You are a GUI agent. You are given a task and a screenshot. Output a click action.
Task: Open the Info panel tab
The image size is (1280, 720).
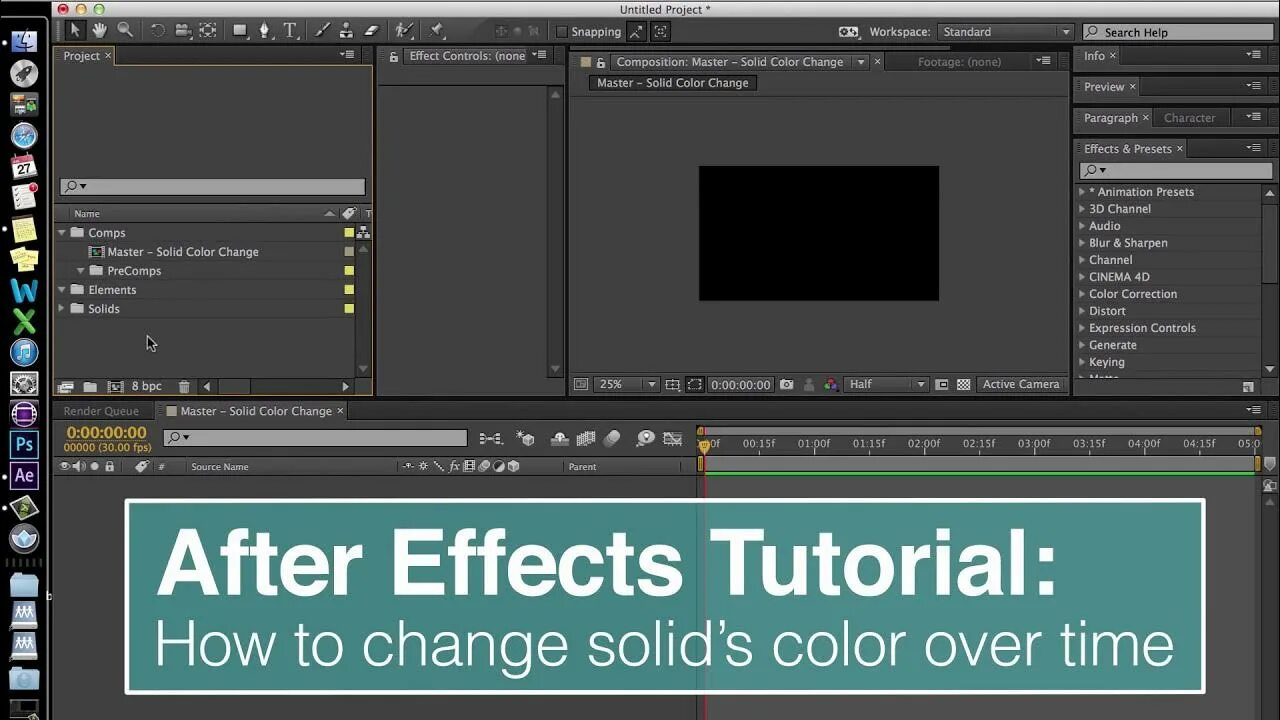1094,56
